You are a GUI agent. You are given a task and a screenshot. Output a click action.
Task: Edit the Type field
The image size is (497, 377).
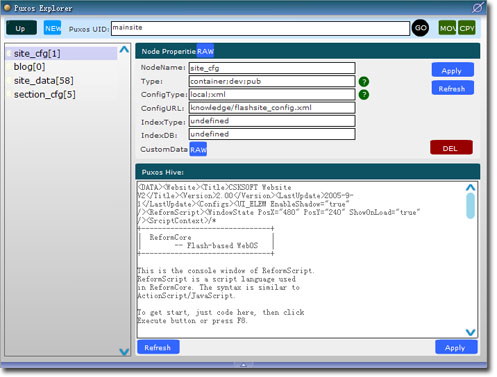coord(272,81)
